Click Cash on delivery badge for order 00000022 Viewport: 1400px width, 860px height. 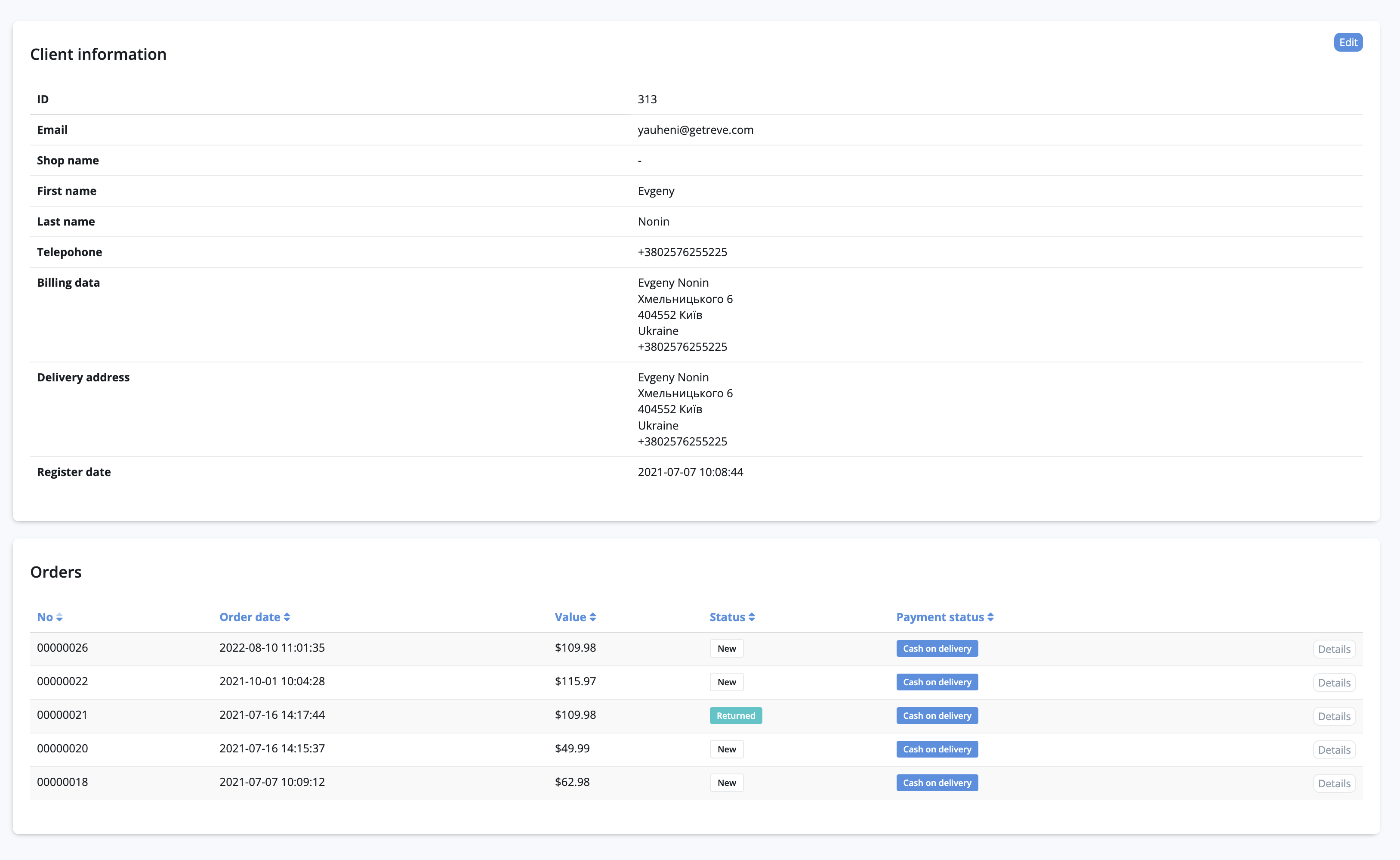[936, 682]
